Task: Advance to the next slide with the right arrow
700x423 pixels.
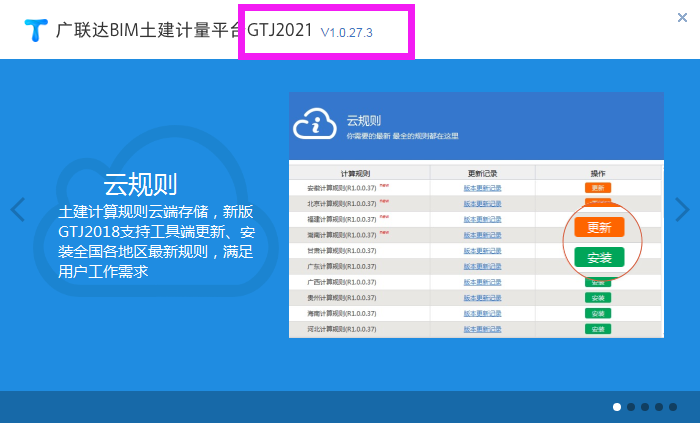Action: coord(683,209)
